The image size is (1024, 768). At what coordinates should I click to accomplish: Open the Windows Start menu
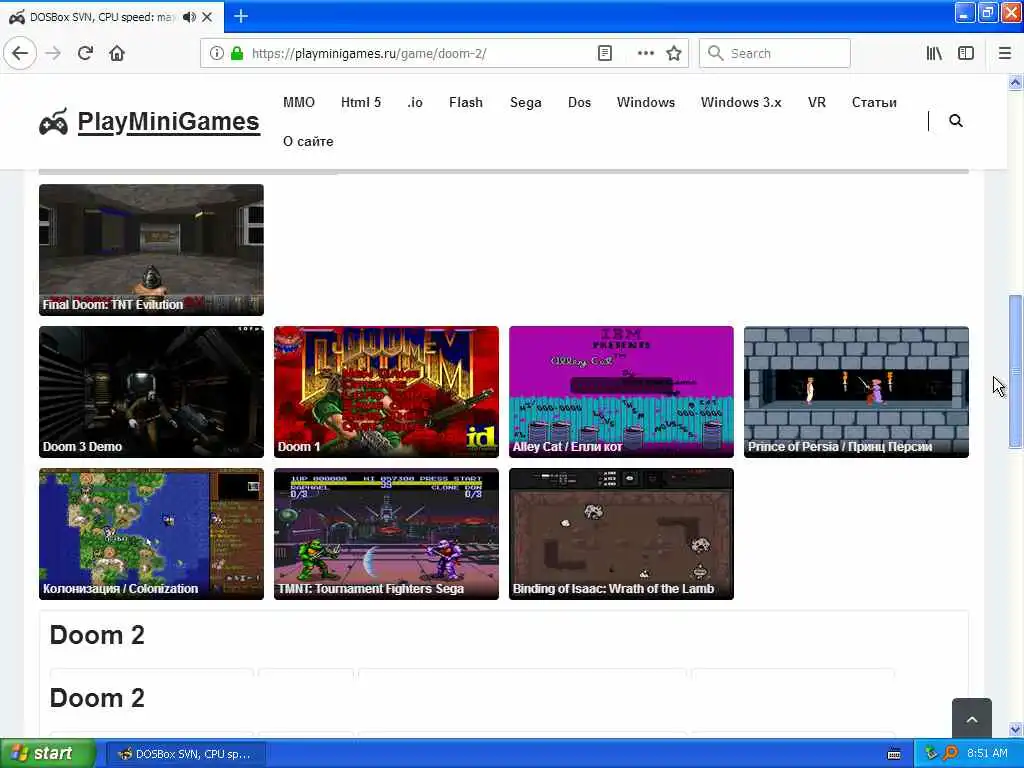click(x=48, y=754)
